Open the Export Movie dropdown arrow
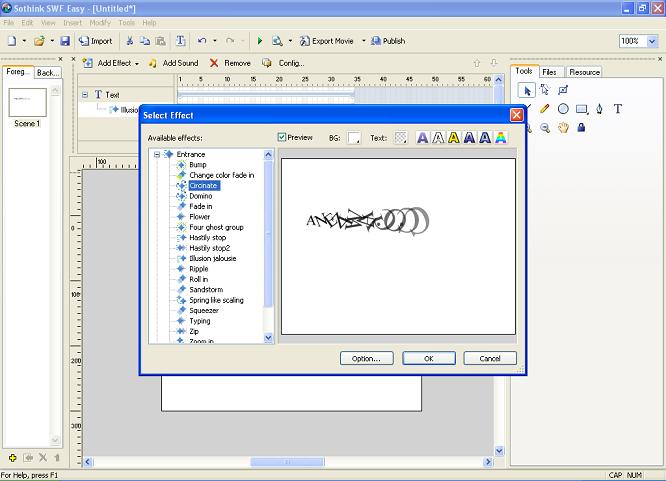Screen dimensions: 666x481 pyautogui.click(x=364, y=41)
